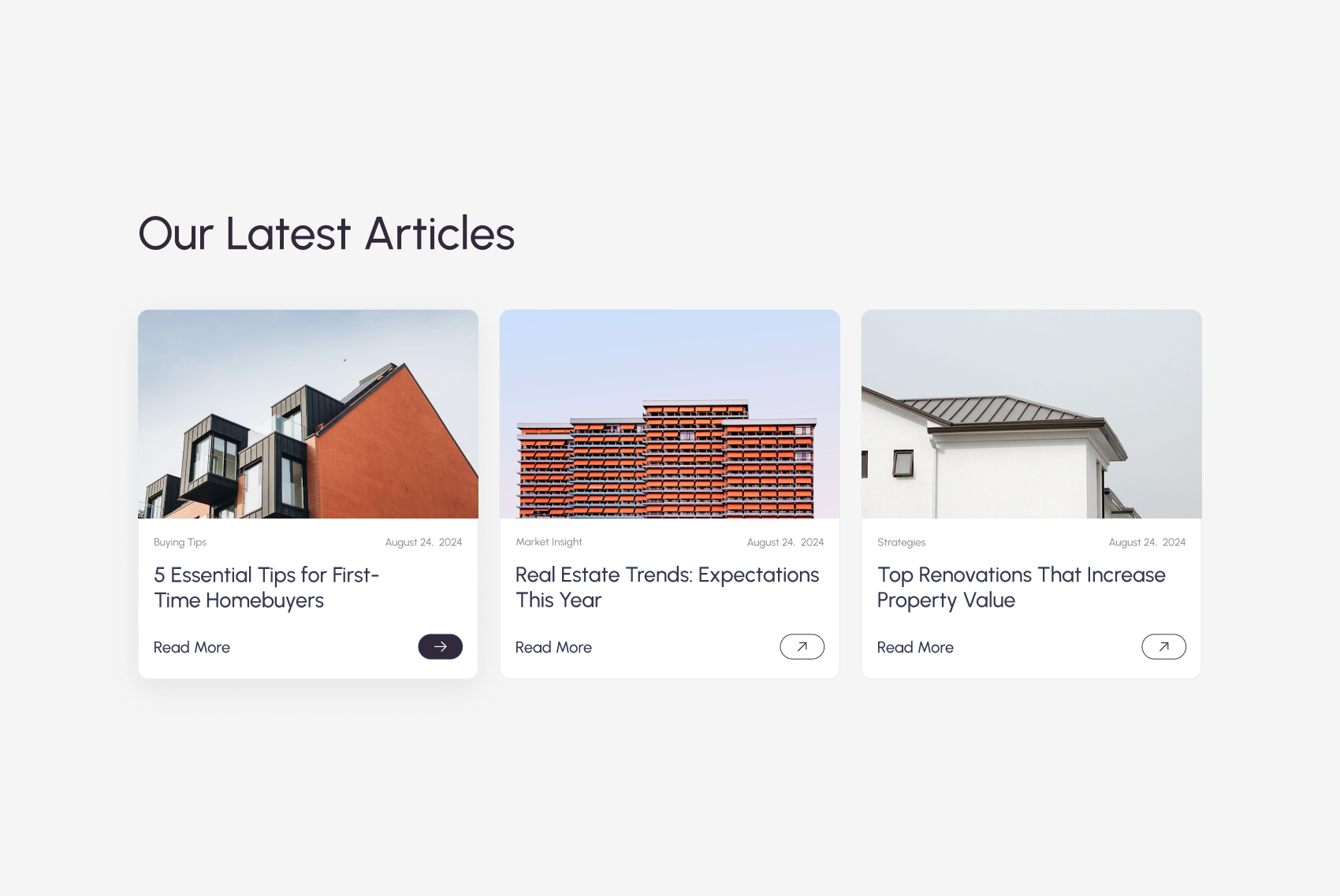
Task: Open the red brick house thumbnail image
Action: click(308, 414)
